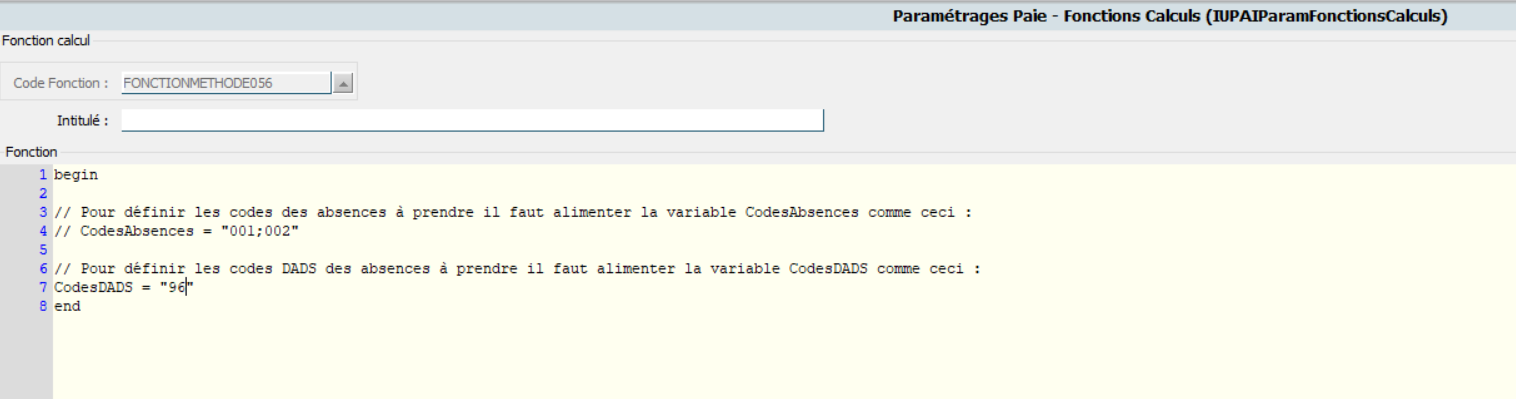Click the comment mentioning variable CodesDADS
The height and width of the screenshot is (399, 1516).
tap(517, 269)
